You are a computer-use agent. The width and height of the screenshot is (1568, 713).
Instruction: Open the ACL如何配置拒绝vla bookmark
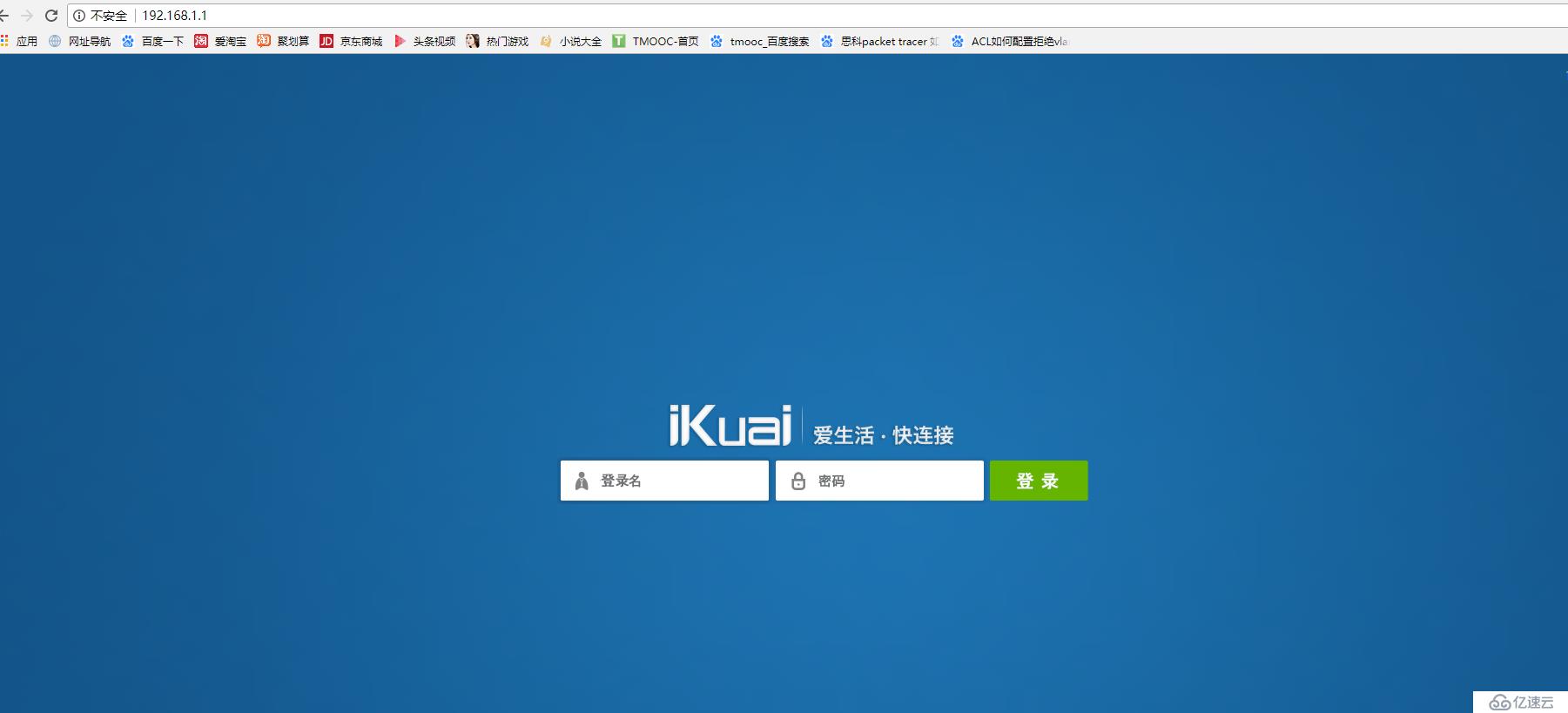tap(1010, 41)
